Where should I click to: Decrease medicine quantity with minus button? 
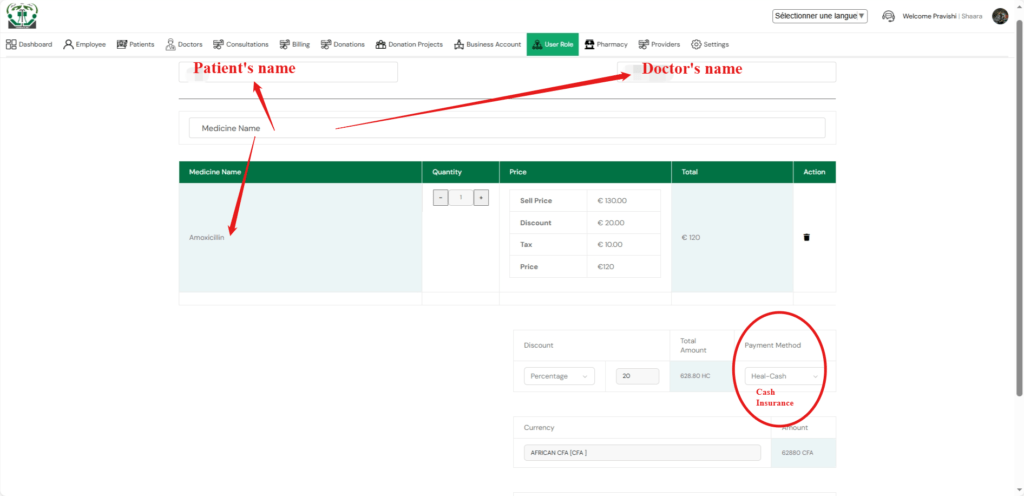coord(441,198)
